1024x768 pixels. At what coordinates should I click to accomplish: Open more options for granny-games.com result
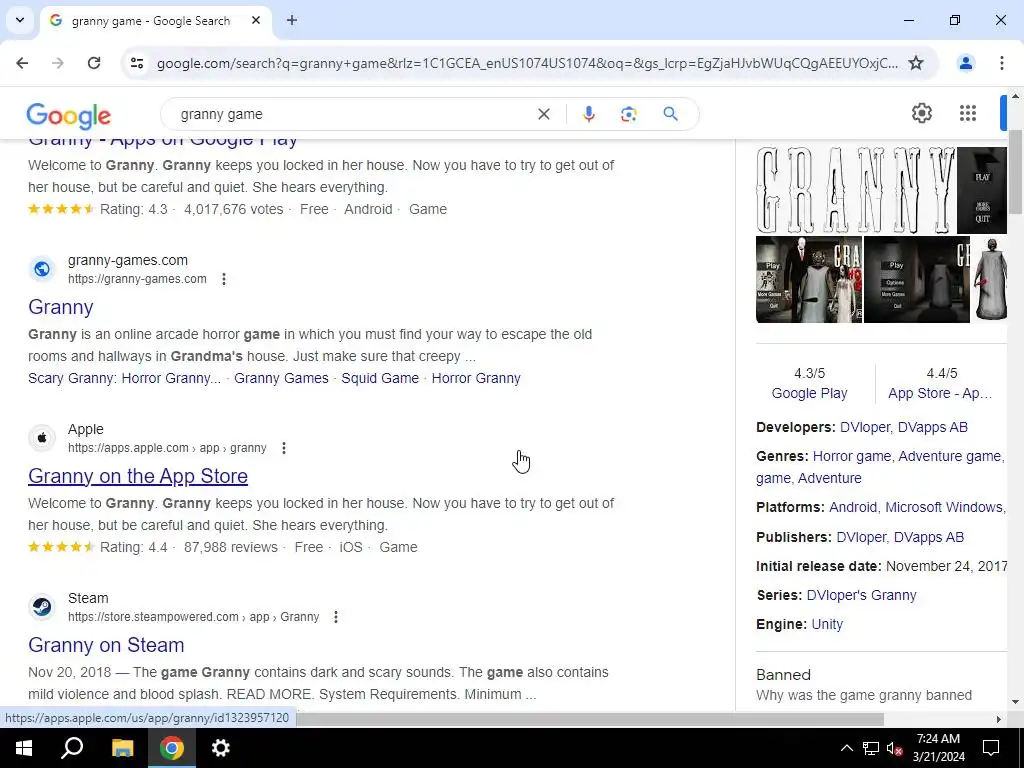[223, 279]
